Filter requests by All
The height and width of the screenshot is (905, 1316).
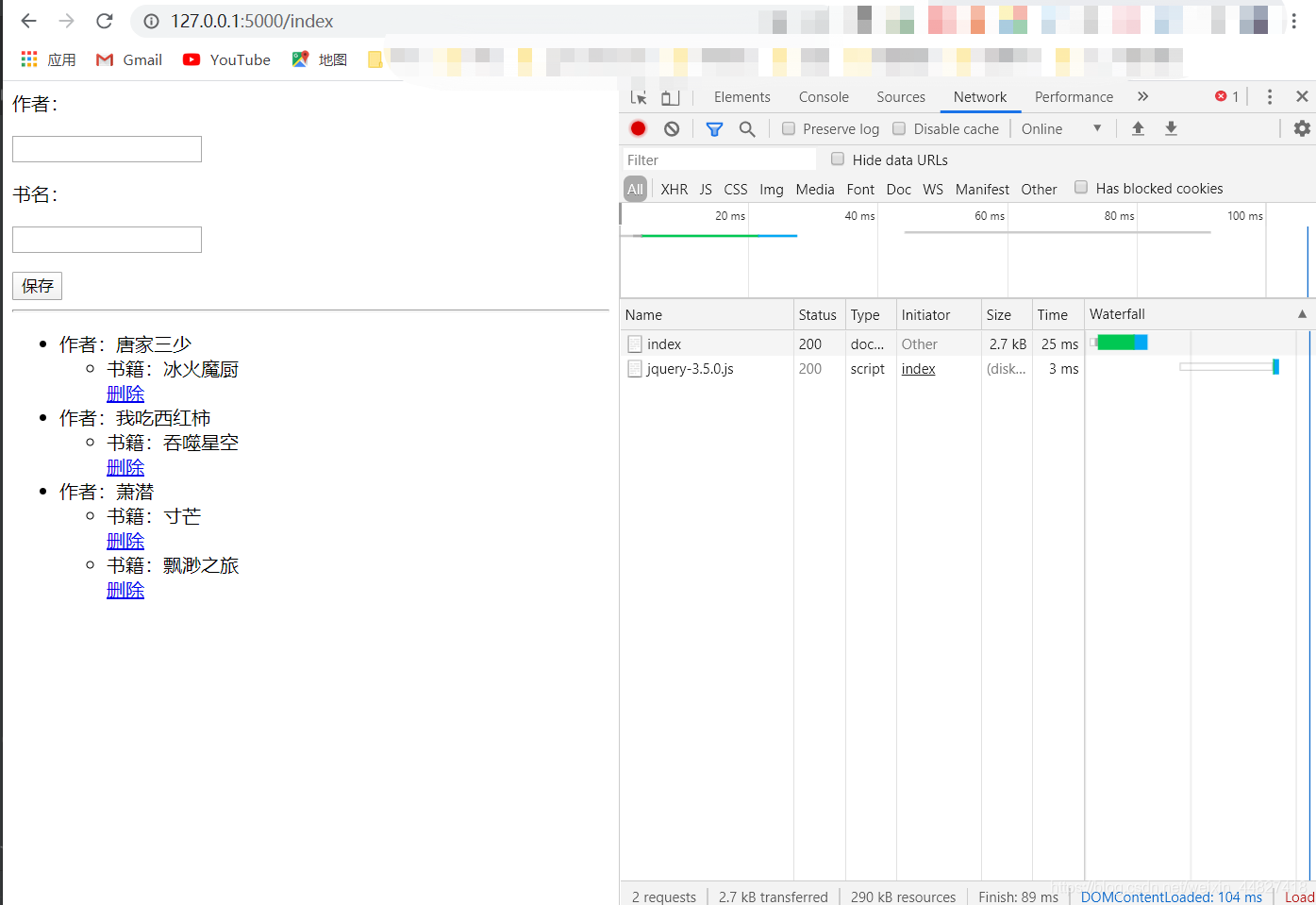tap(636, 189)
